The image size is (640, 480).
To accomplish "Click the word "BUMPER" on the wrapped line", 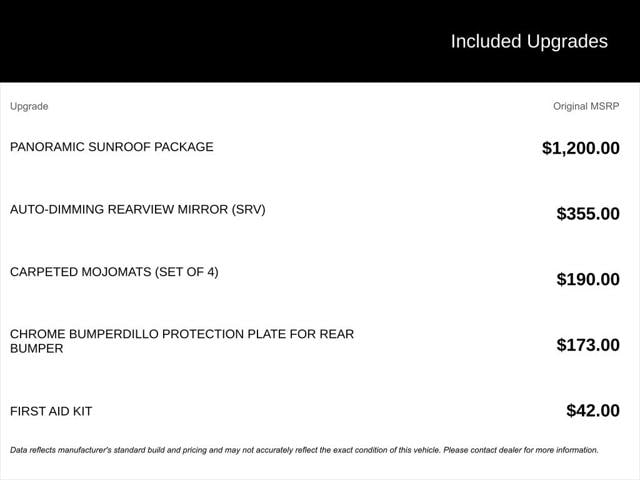I will [36, 349].
